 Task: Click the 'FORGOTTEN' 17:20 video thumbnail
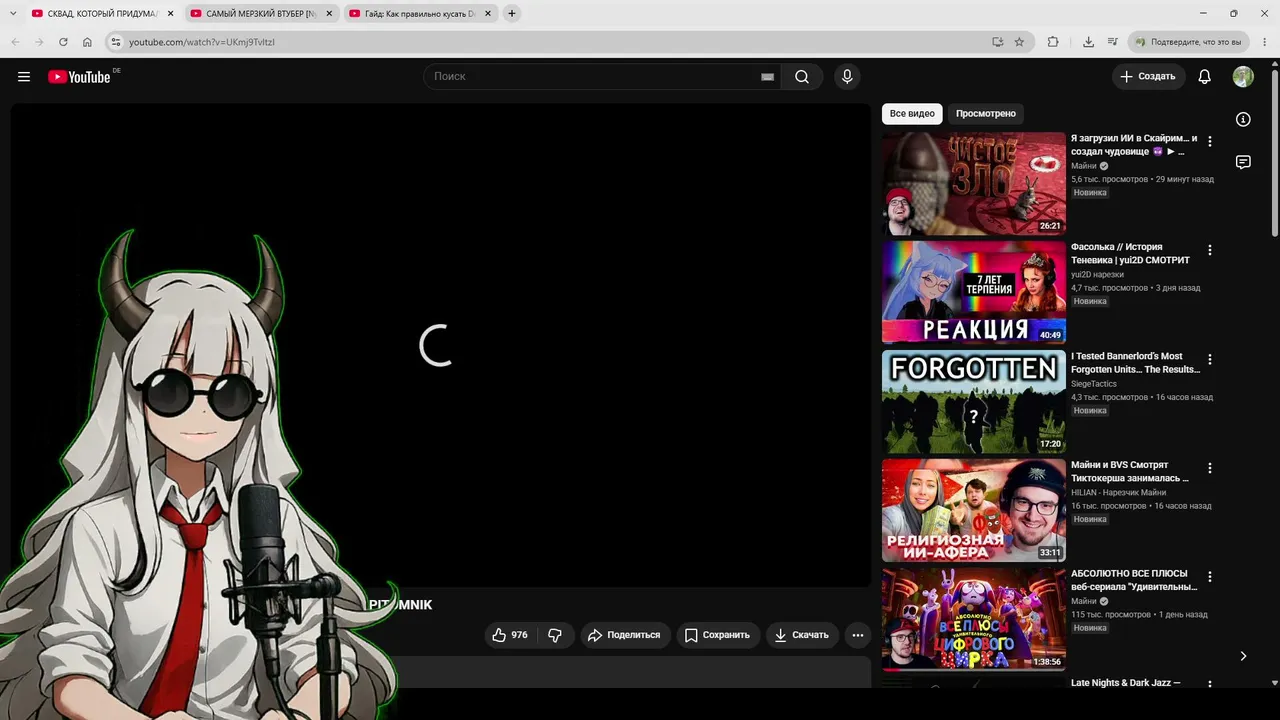point(974,402)
